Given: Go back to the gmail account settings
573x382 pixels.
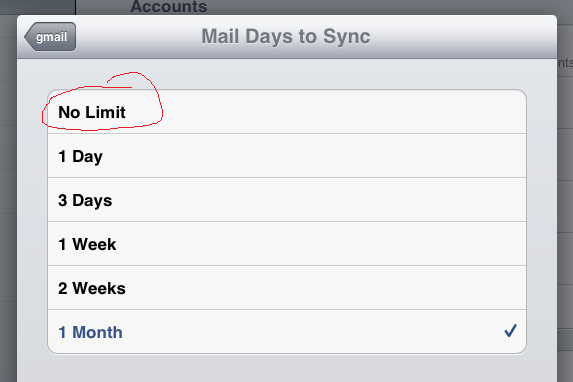Looking at the screenshot, I should tap(50, 37).
